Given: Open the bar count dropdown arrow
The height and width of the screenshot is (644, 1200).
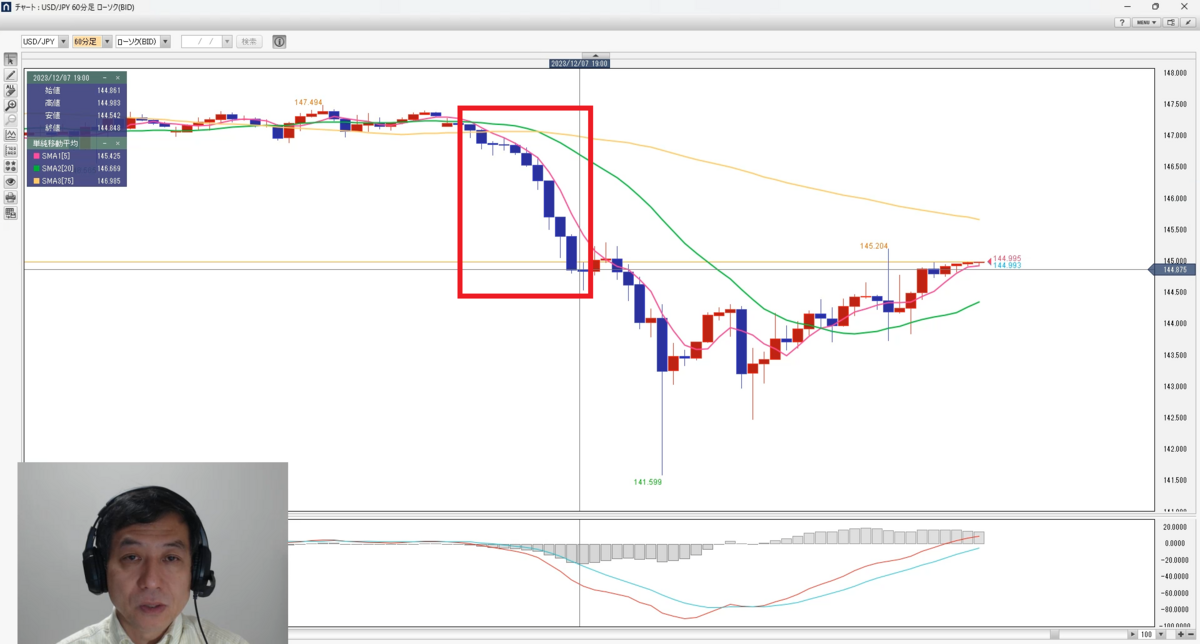Looking at the screenshot, I should pyautogui.click(x=1160, y=635).
